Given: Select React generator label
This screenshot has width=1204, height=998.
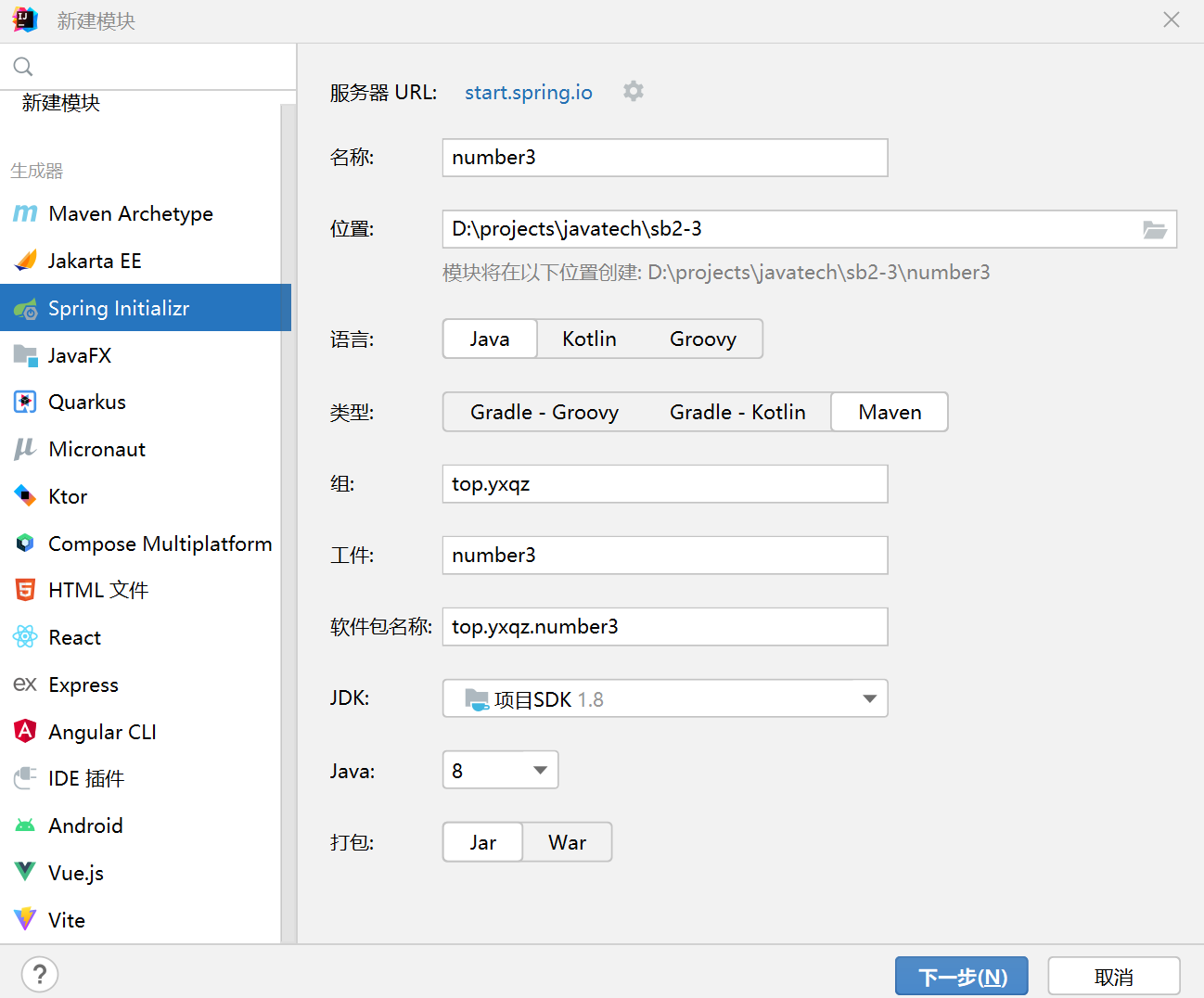Looking at the screenshot, I should pyautogui.click(x=75, y=637).
